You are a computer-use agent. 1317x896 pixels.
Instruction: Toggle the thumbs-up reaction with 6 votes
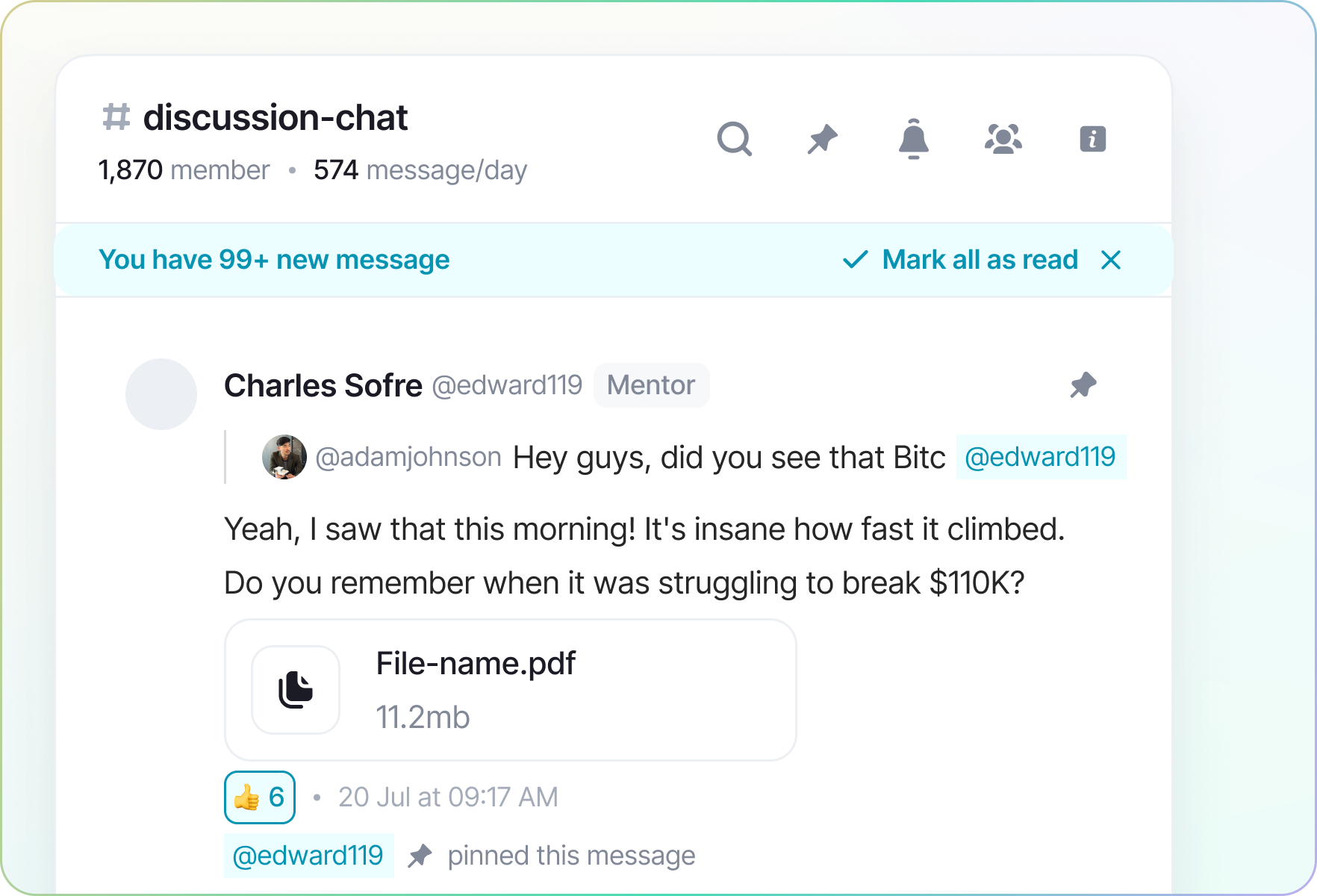[260, 797]
